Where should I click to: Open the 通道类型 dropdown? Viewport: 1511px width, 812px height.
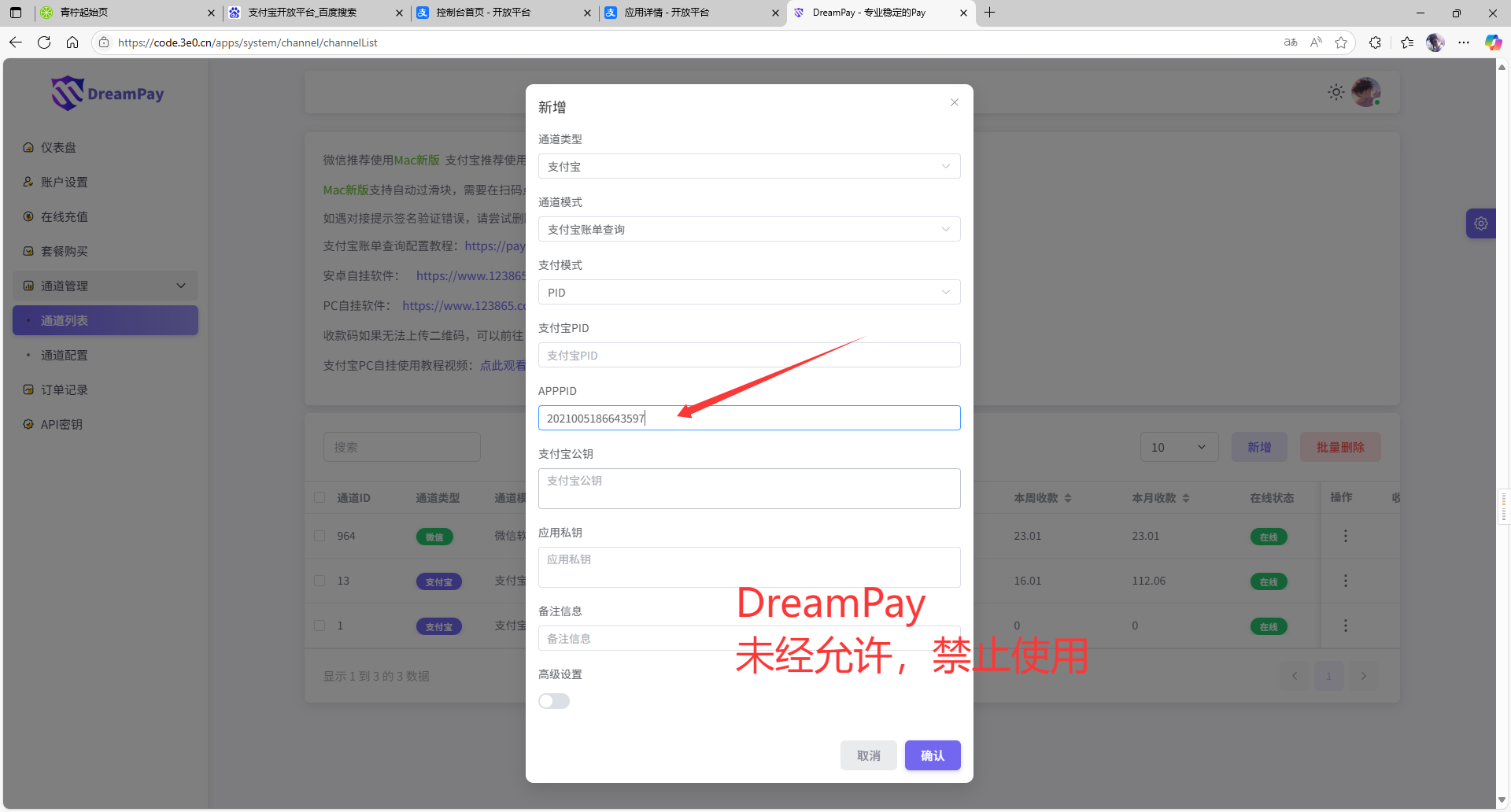[748, 167]
